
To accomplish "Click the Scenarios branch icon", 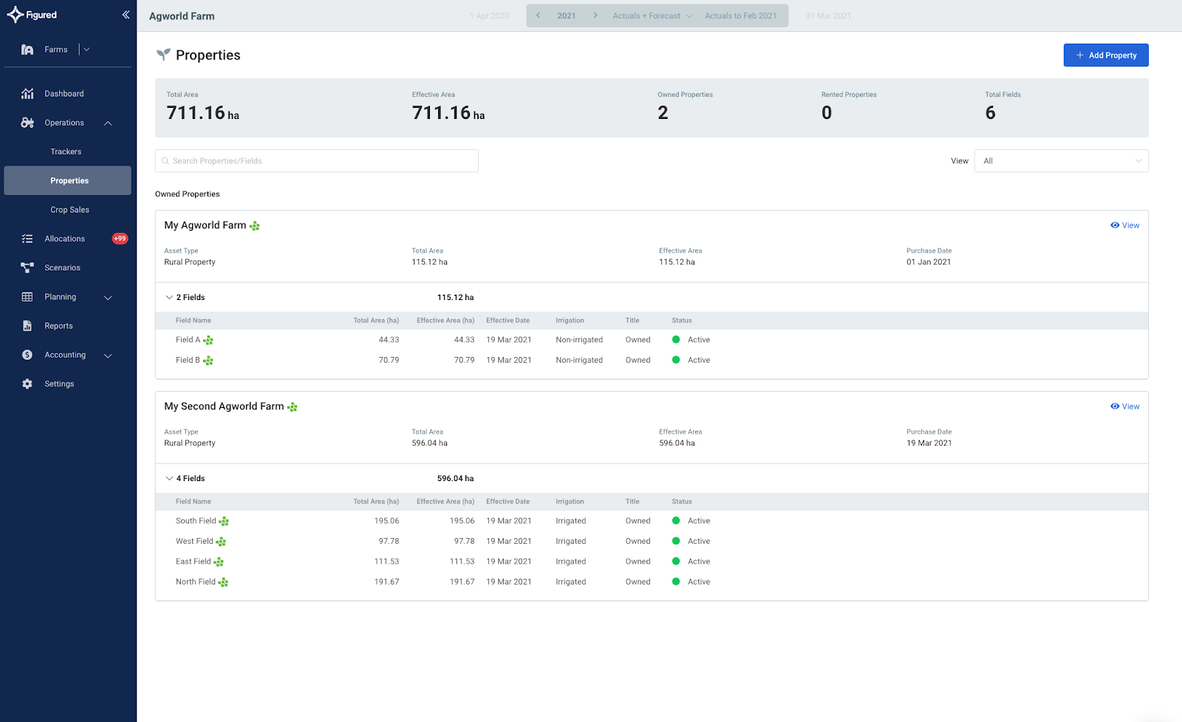I will [x=27, y=268].
